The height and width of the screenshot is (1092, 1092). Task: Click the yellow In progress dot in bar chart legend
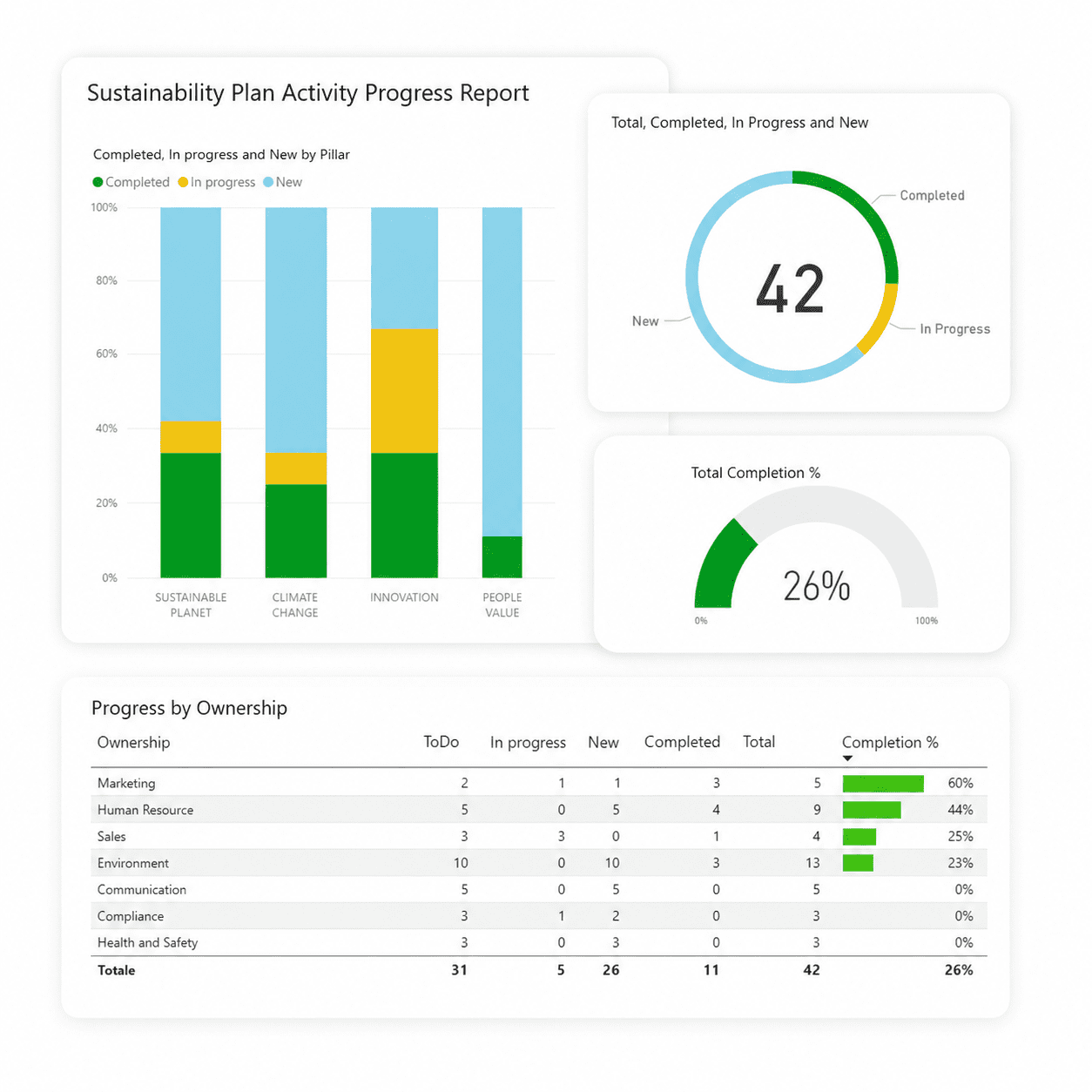[183, 182]
